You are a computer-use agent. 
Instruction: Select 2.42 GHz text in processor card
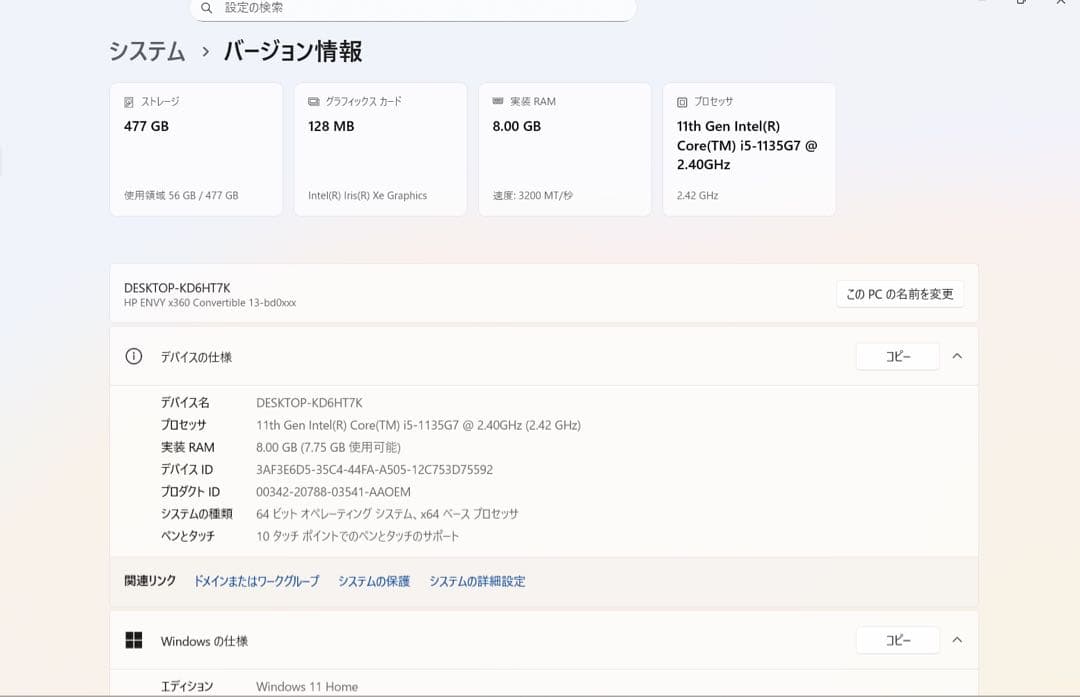click(x=697, y=196)
